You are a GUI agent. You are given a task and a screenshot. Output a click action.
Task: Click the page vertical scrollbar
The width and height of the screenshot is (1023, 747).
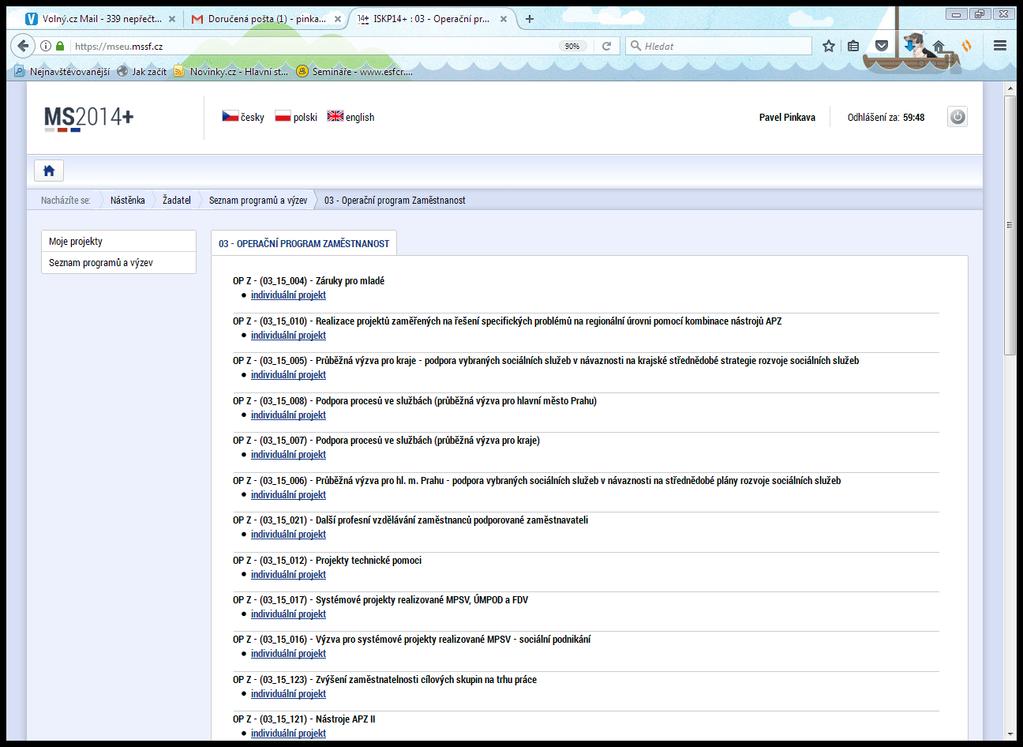[x=1009, y=225]
